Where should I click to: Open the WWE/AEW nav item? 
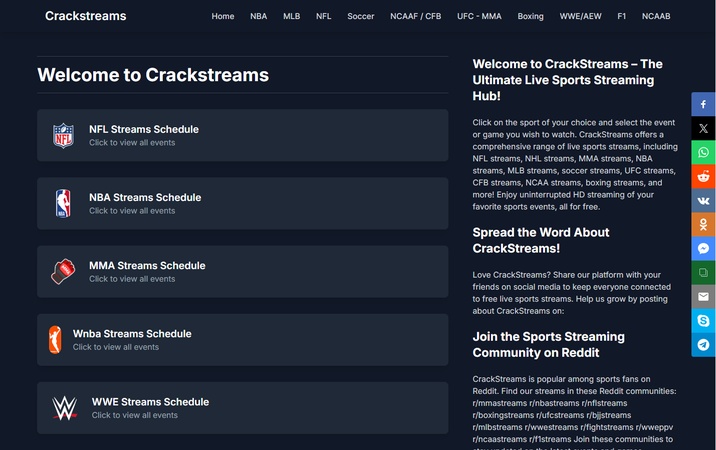pyautogui.click(x=580, y=16)
